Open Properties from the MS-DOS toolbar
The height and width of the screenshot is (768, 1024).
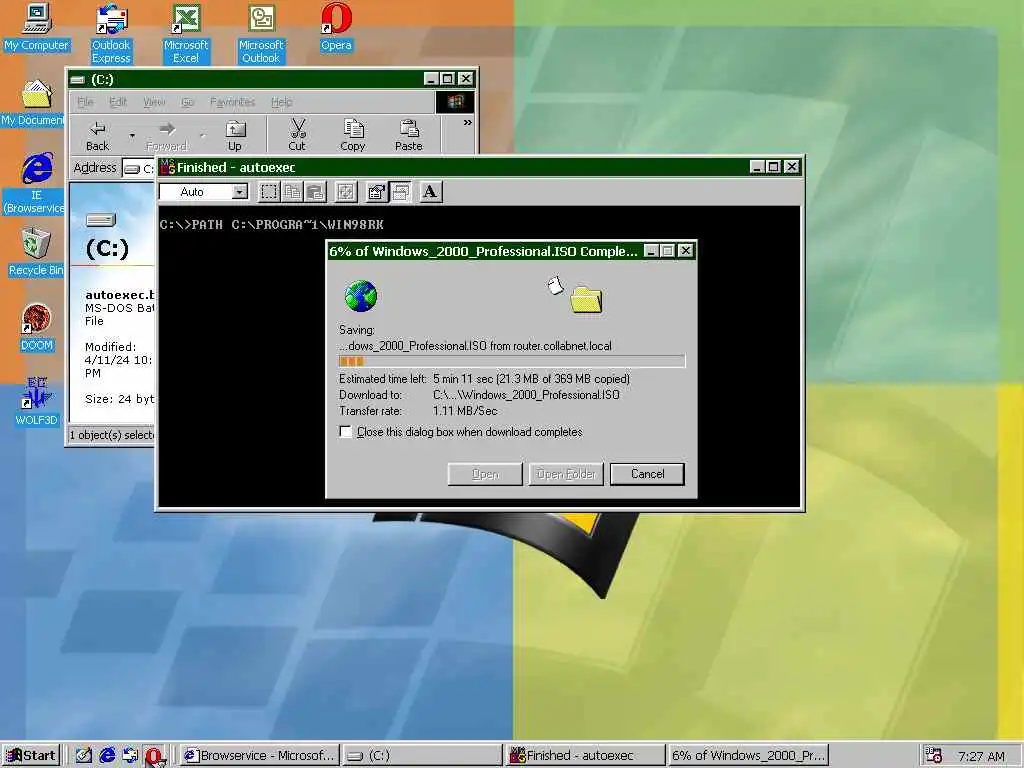pos(376,191)
